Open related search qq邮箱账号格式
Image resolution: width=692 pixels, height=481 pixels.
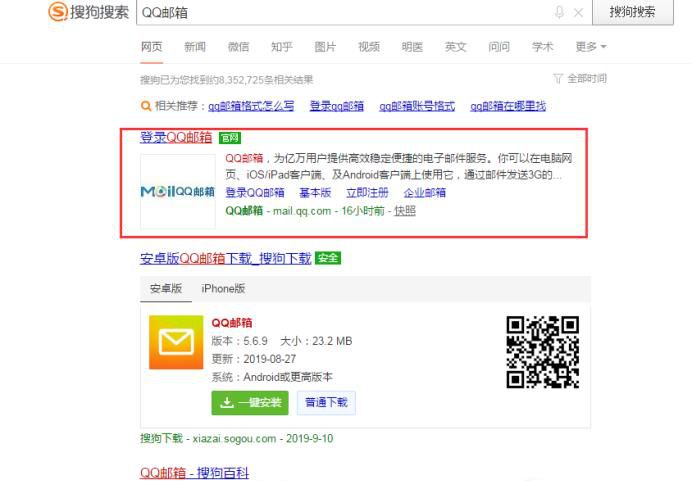[x=417, y=106]
